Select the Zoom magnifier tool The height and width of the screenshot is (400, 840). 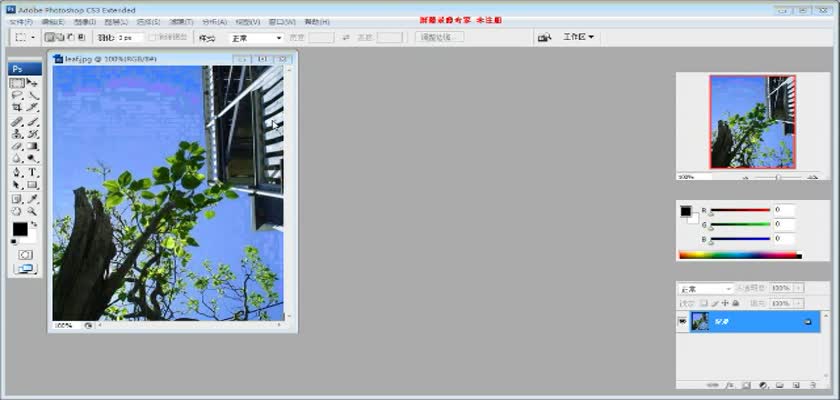32,211
